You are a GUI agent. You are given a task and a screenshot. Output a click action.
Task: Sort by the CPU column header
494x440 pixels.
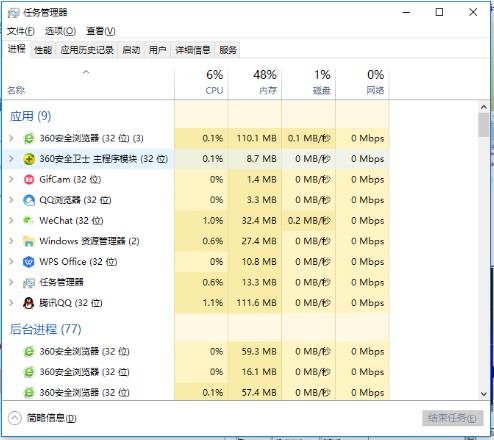pyautogui.click(x=201, y=83)
